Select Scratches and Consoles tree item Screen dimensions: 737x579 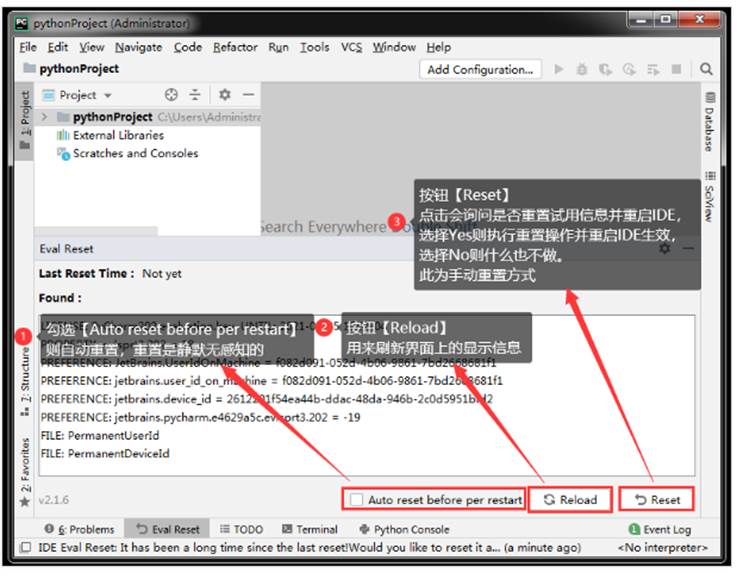point(127,154)
